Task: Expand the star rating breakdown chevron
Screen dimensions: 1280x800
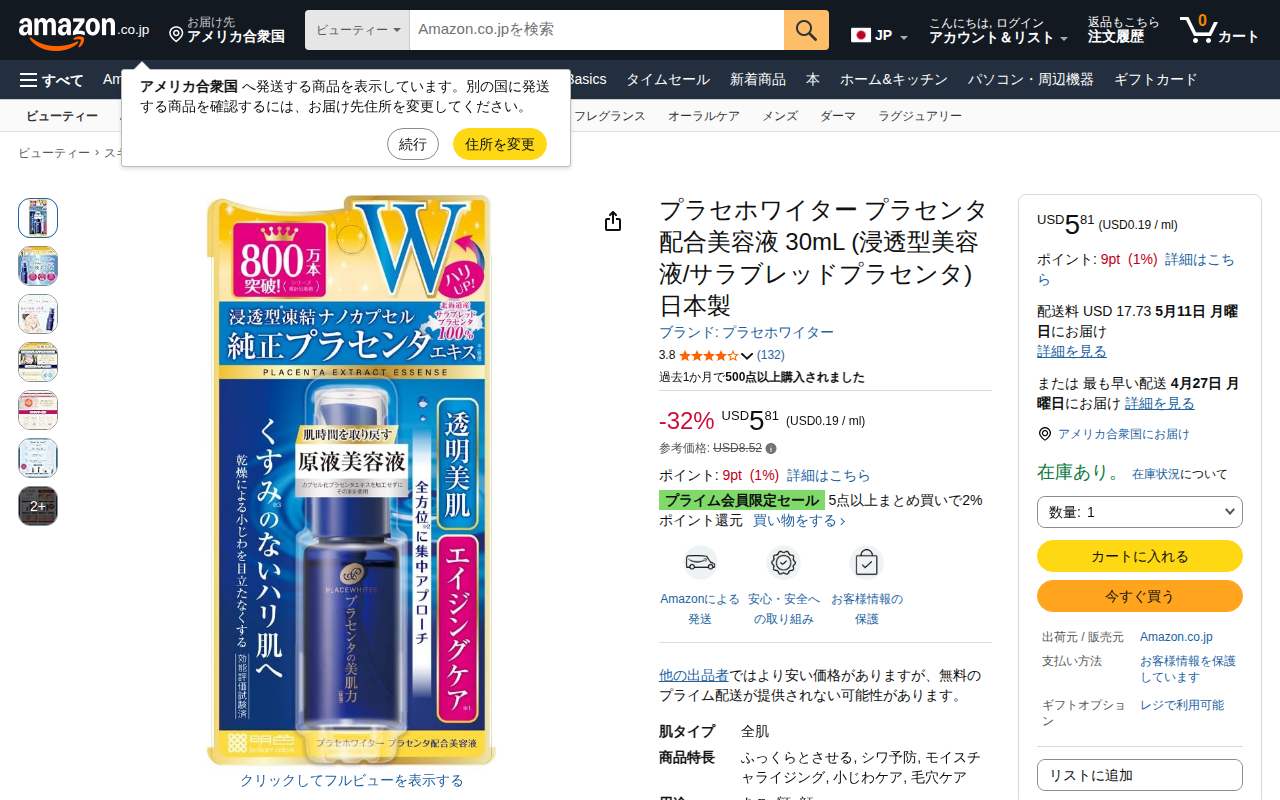Action: (747, 355)
